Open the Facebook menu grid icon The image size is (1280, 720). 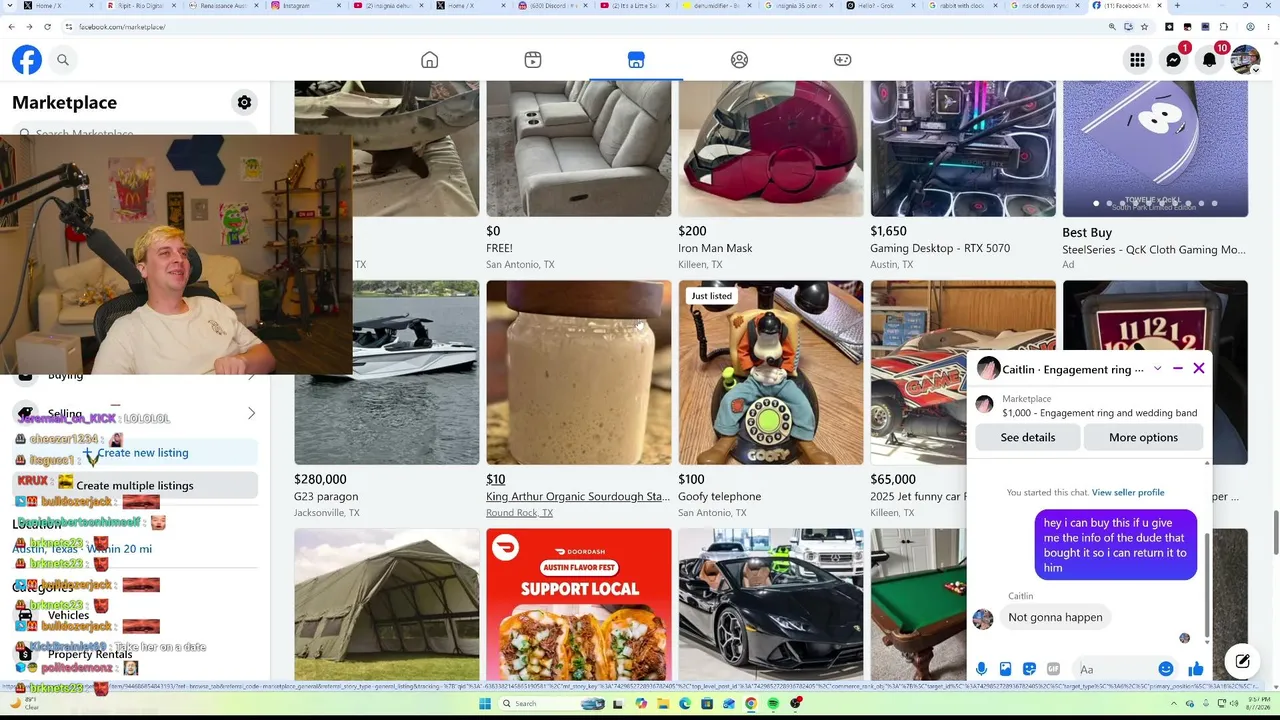point(1137,60)
